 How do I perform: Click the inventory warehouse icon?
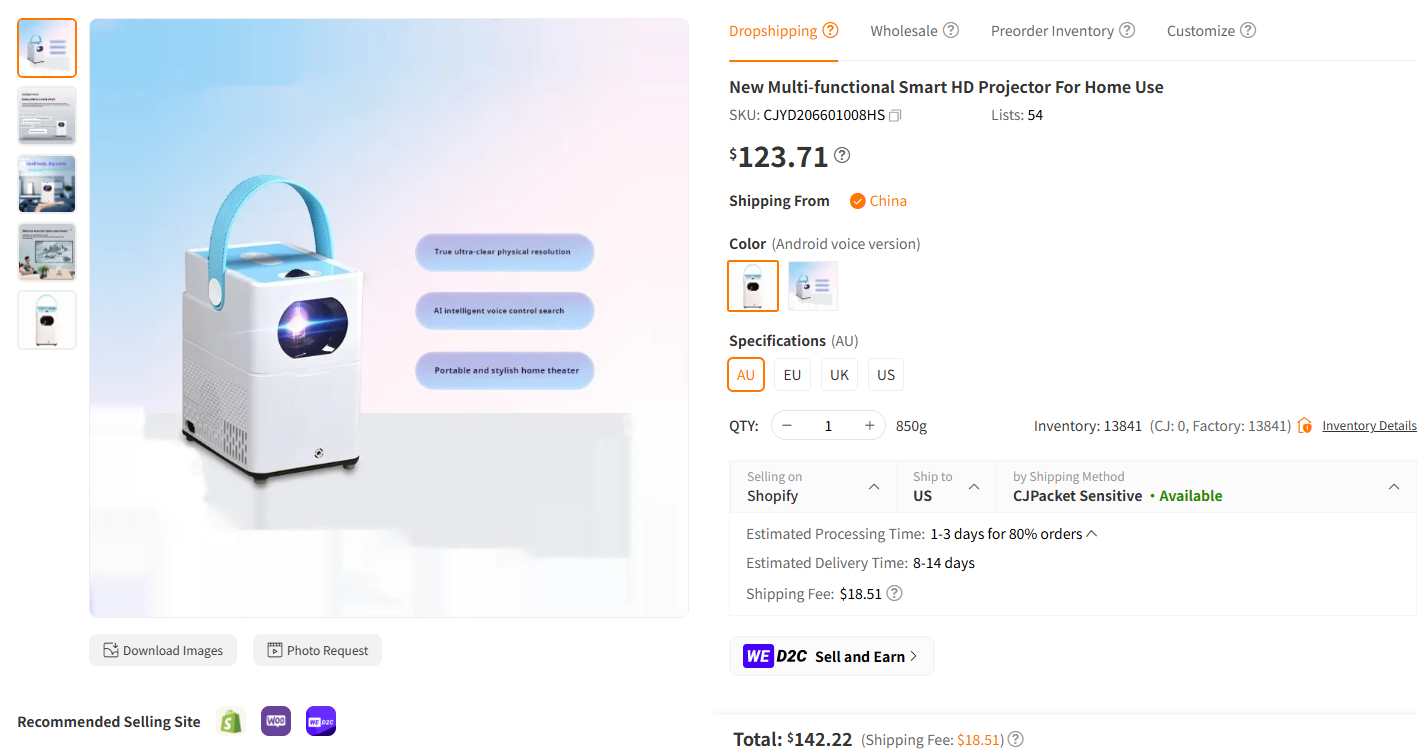point(1305,426)
